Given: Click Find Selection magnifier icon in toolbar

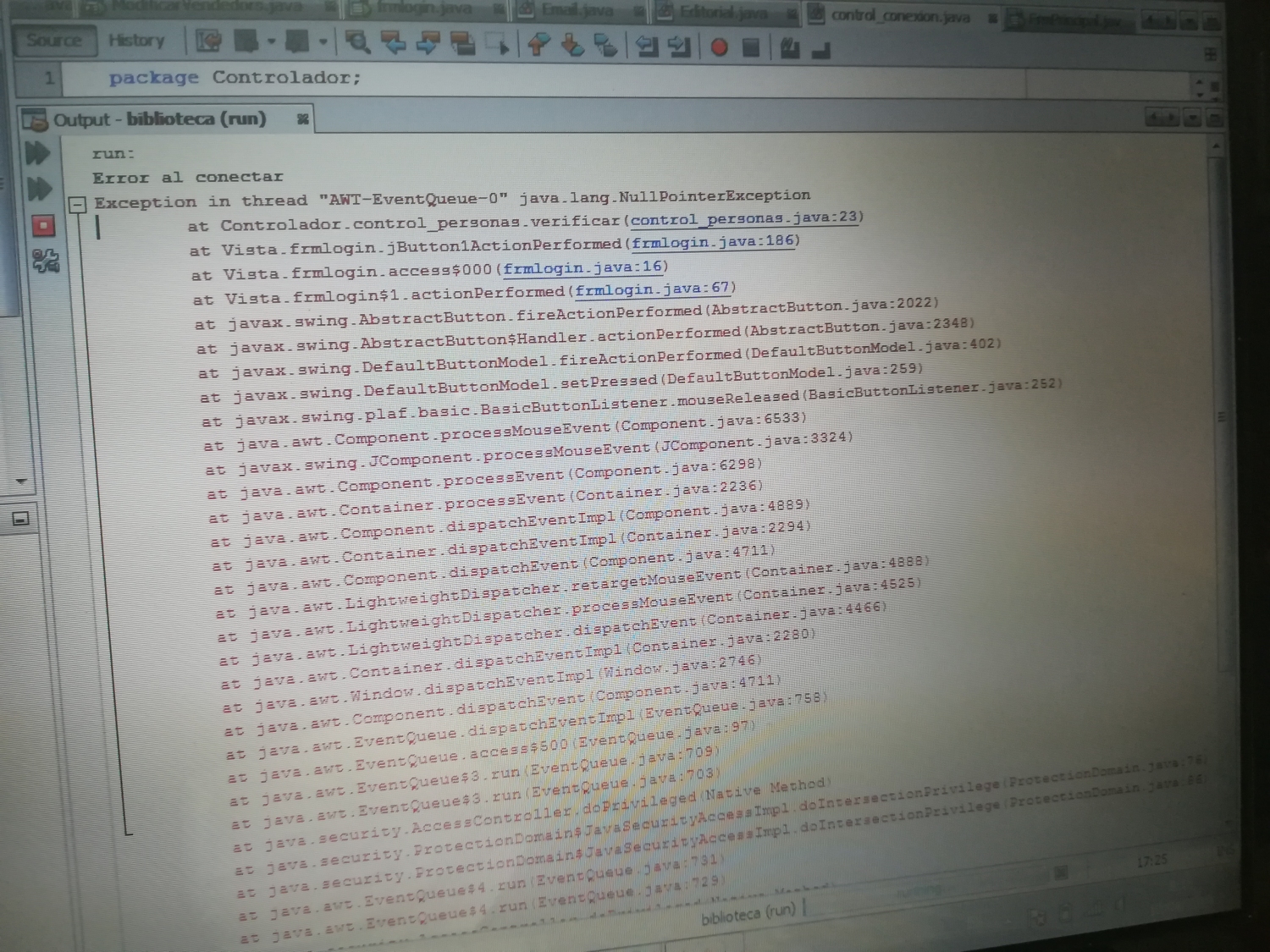Looking at the screenshot, I should point(357,42).
